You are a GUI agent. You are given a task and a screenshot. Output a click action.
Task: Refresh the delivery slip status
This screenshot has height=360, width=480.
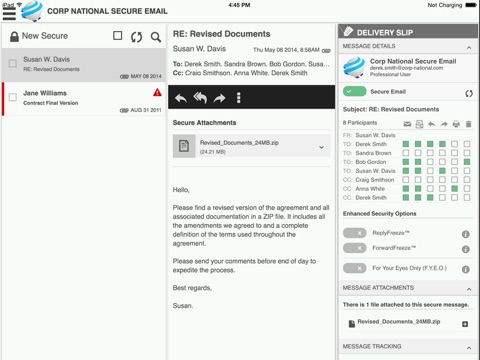(x=469, y=94)
